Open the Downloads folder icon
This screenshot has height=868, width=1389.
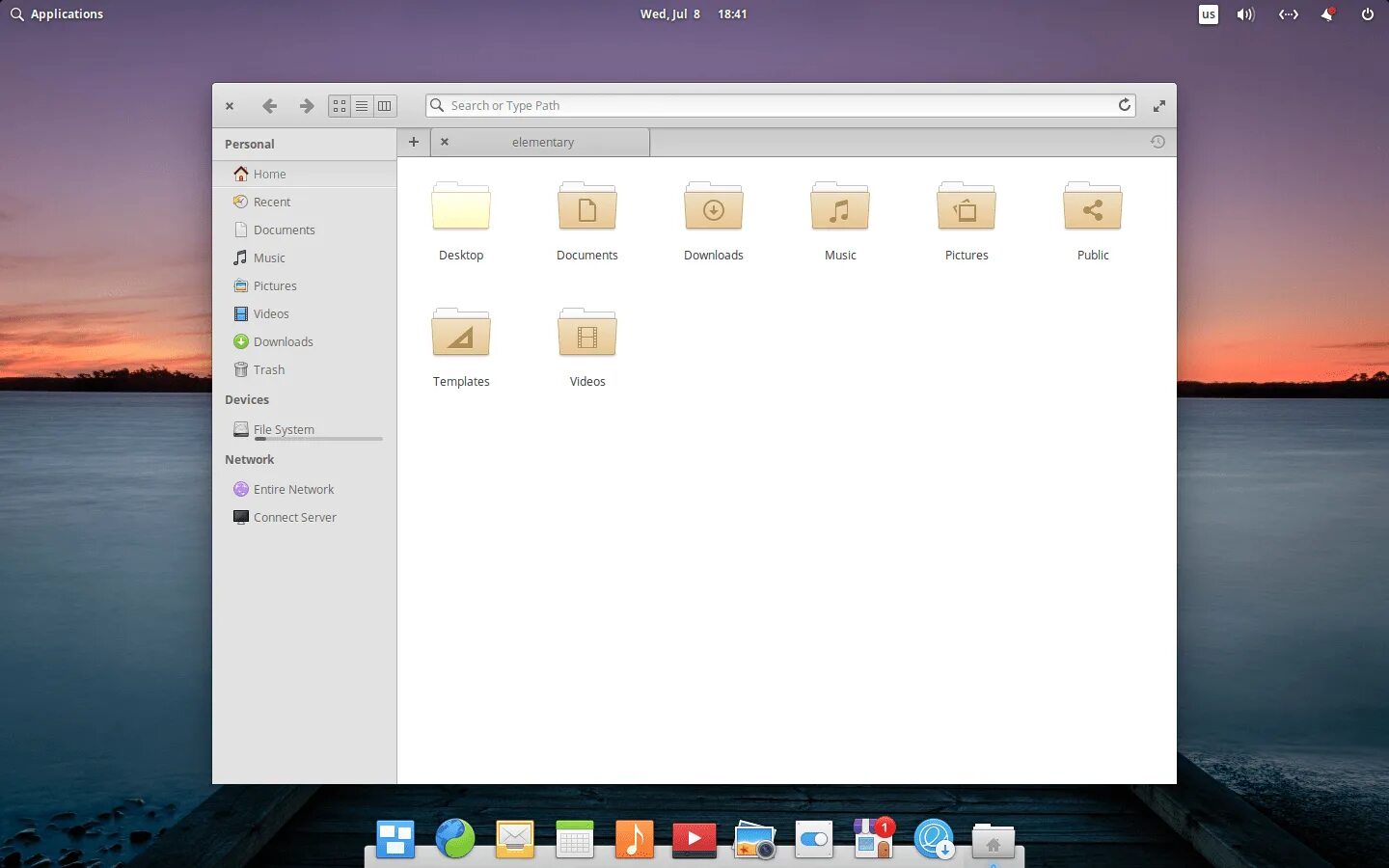[714, 206]
